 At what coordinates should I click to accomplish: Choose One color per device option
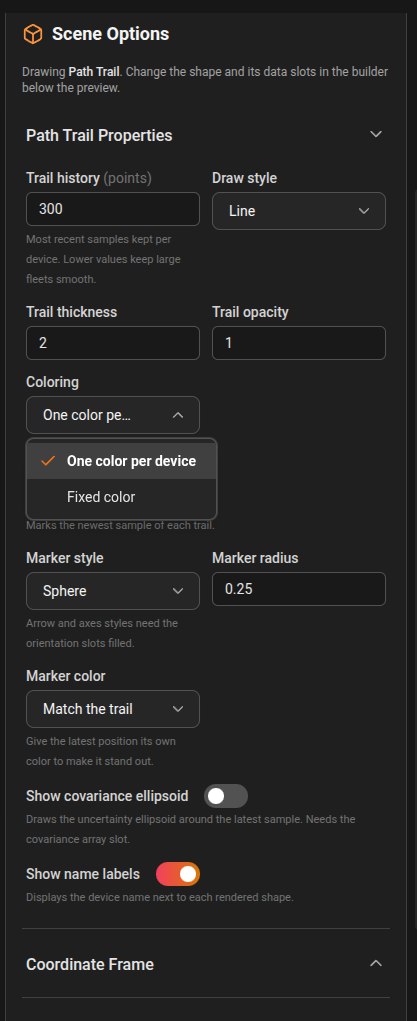(x=121, y=461)
